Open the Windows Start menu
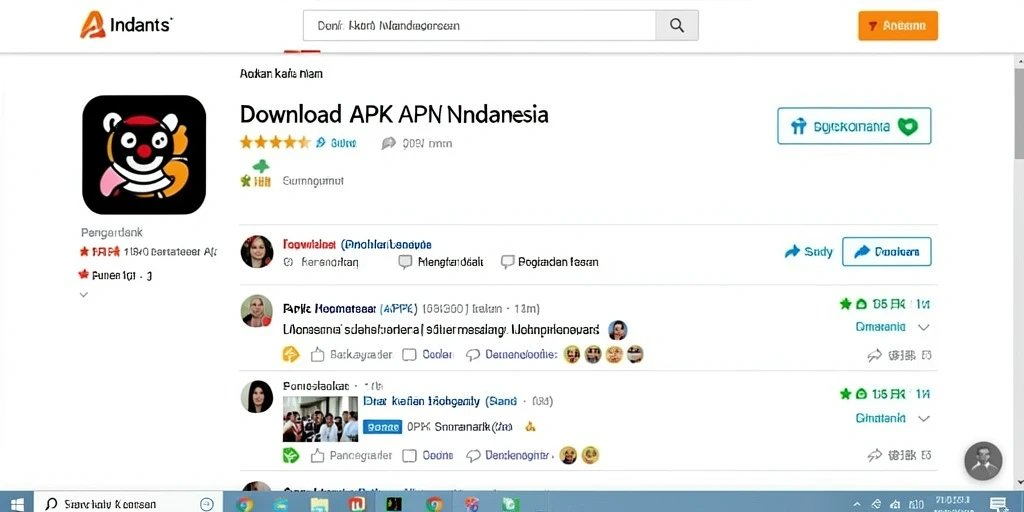Screen dimensions: 1024x512 (17, 504)
